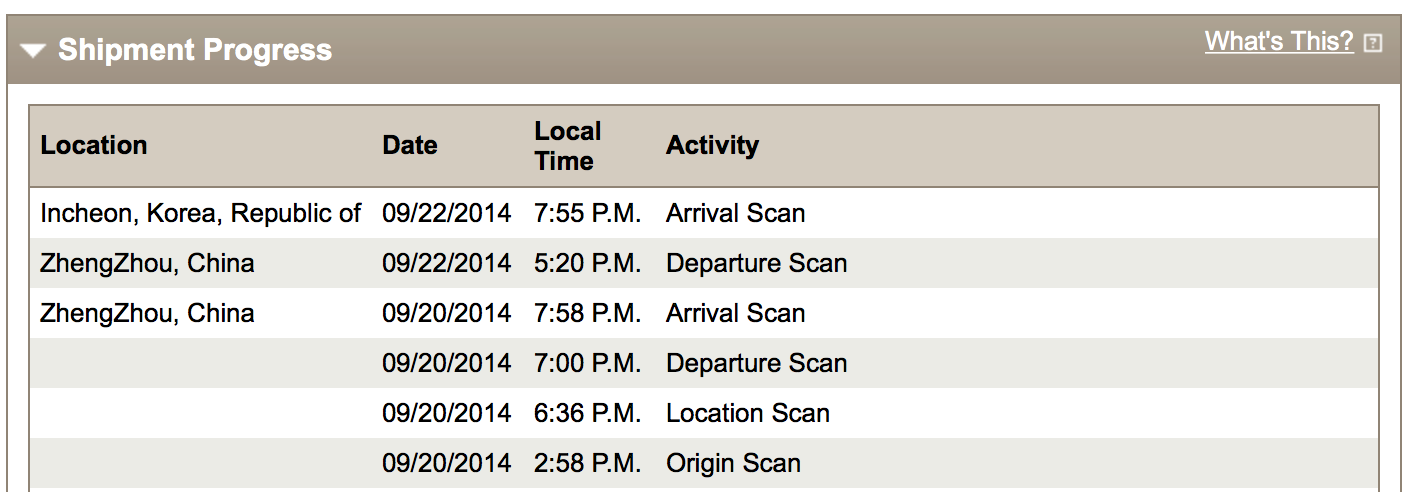1412x492 pixels.
Task: Click the date in the Origin Scan row
Action: pyautogui.click(x=446, y=463)
